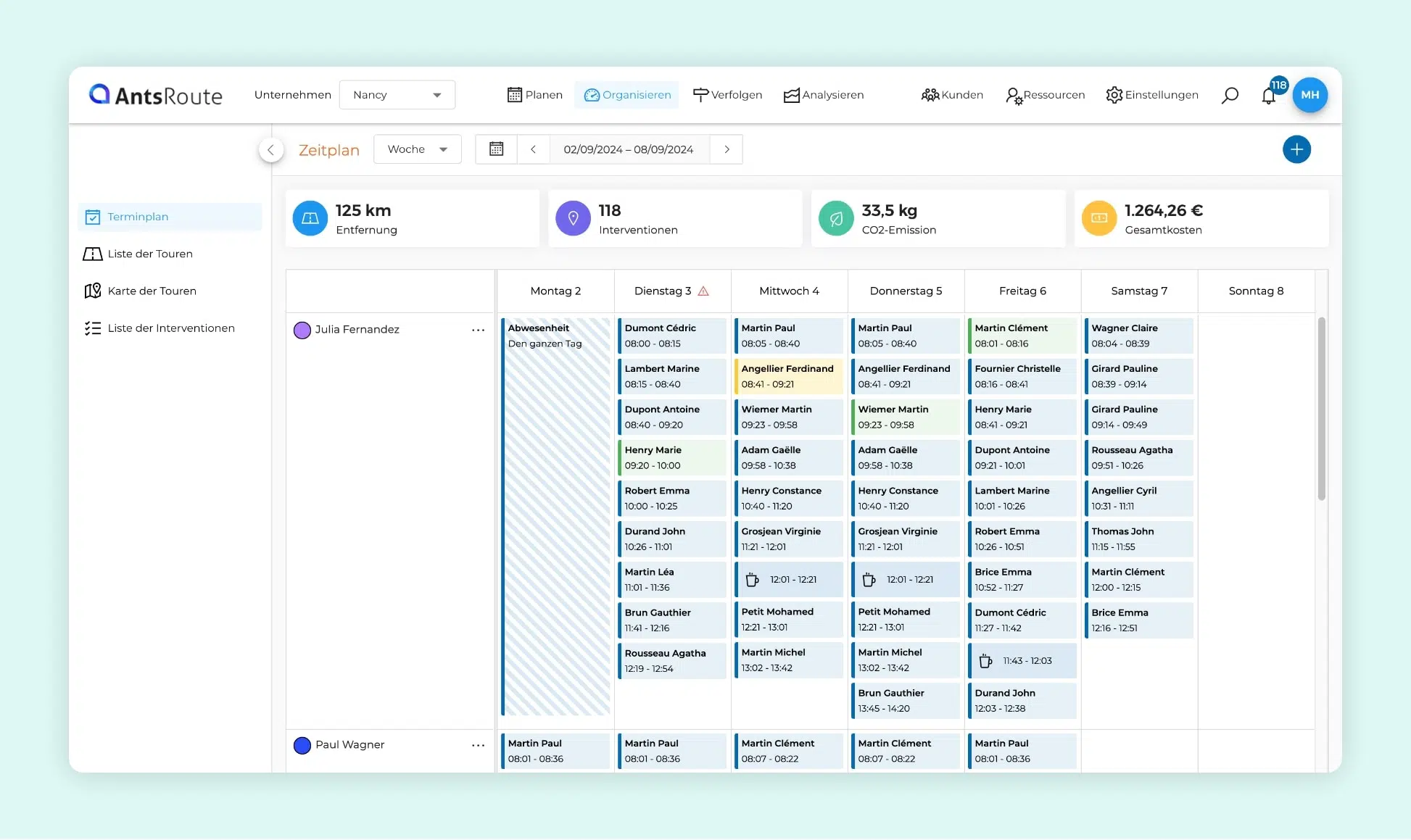Click the Gesamtkosten money icon
The image size is (1411, 840).
point(1099,218)
